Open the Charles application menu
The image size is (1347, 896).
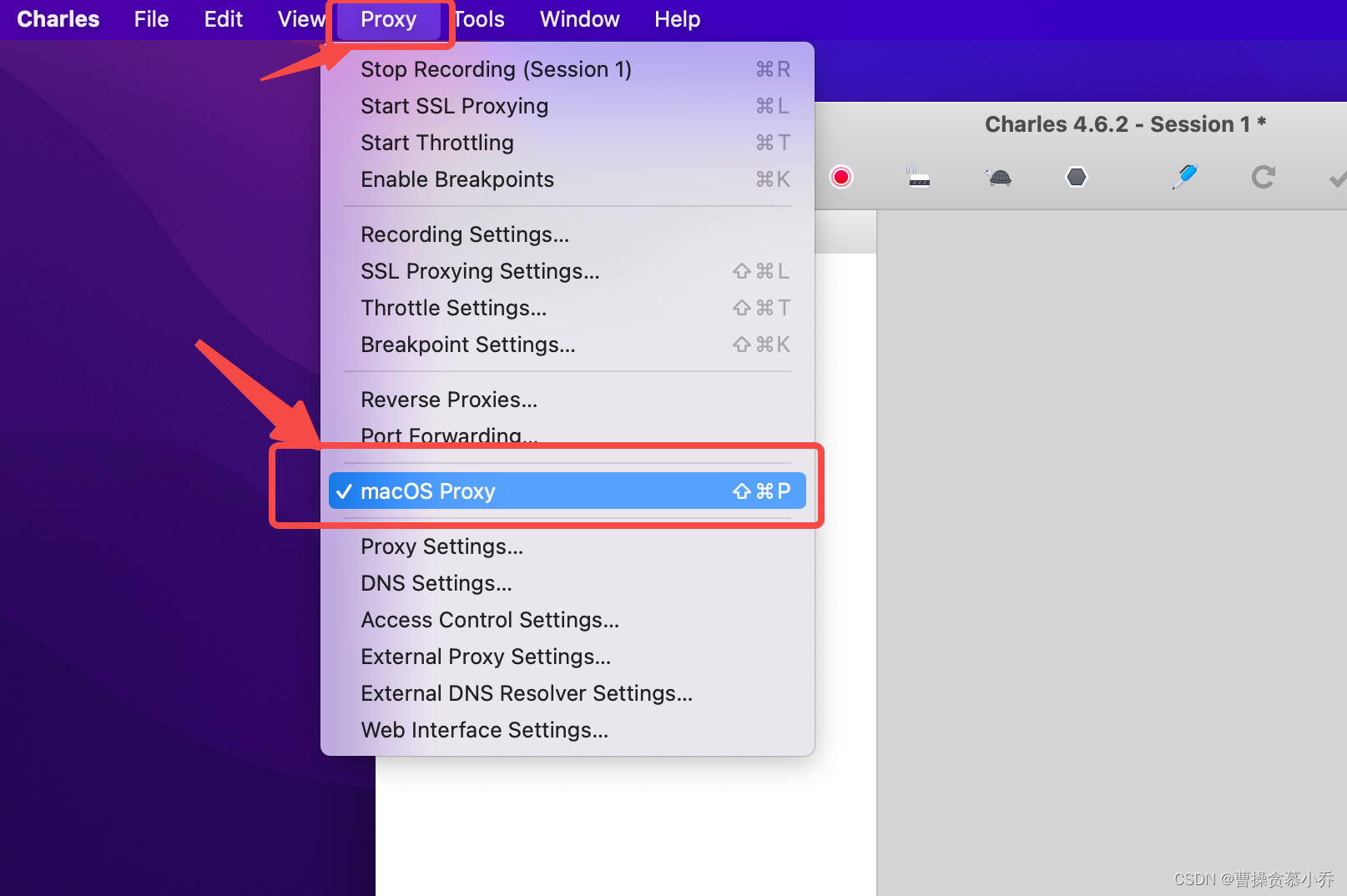click(x=58, y=19)
